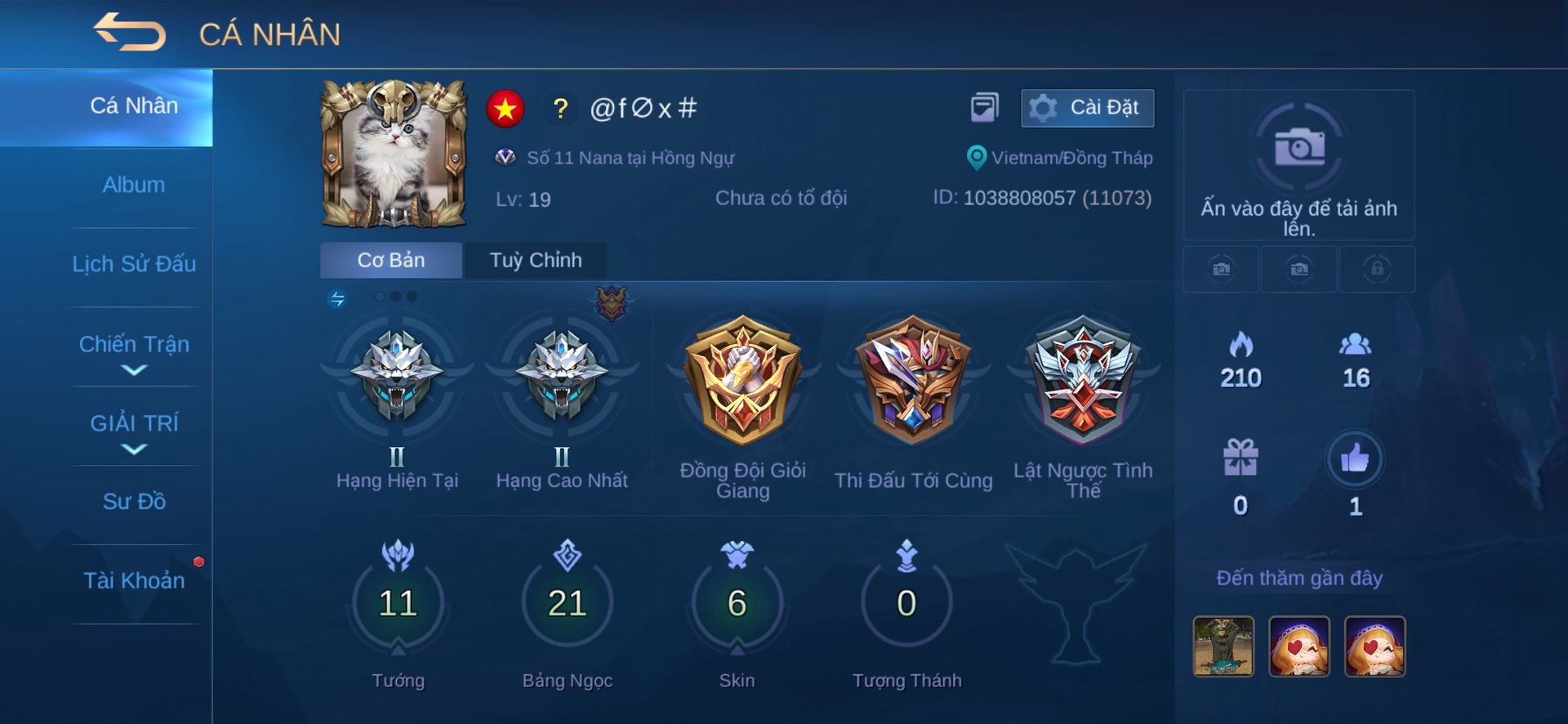Click the Tướng hero count gauge
Viewport: 1568px width, 724px height.
[x=398, y=603]
